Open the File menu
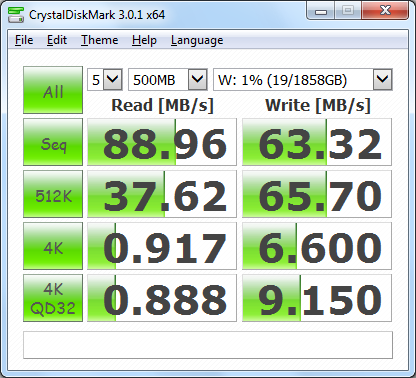Viewport: 416px width, 378px height. point(24,40)
